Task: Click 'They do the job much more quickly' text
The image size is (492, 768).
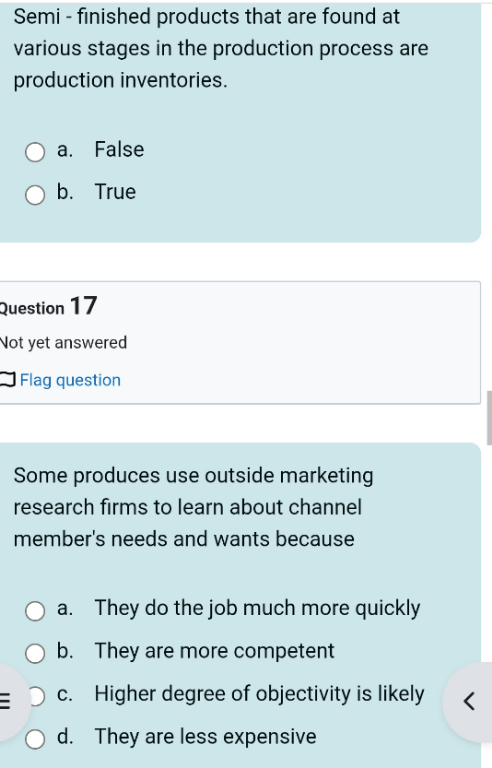Action: pyautogui.click(x=257, y=608)
